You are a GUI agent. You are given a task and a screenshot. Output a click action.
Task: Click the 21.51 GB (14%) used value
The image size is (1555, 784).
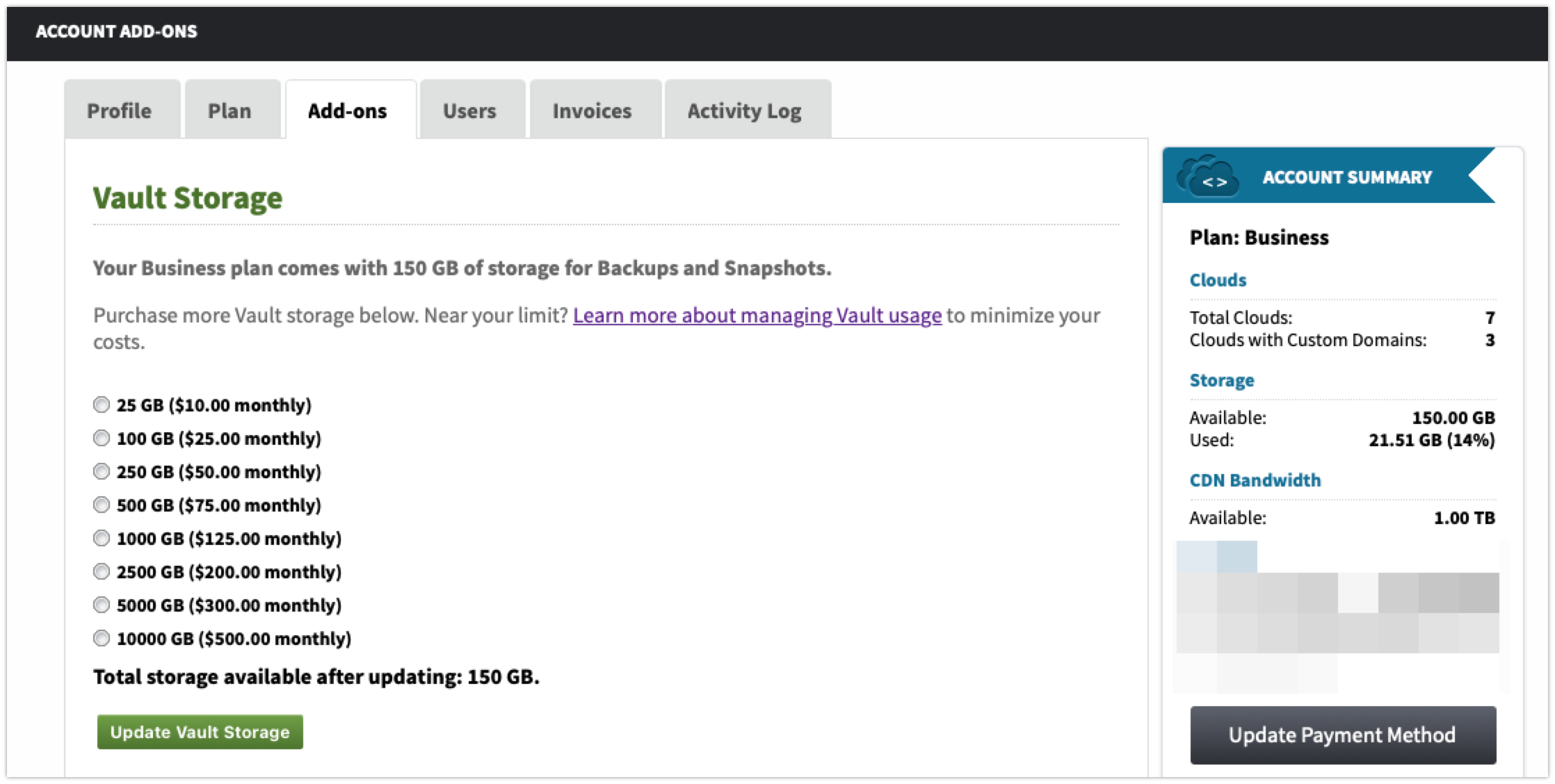click(1431, 440)
